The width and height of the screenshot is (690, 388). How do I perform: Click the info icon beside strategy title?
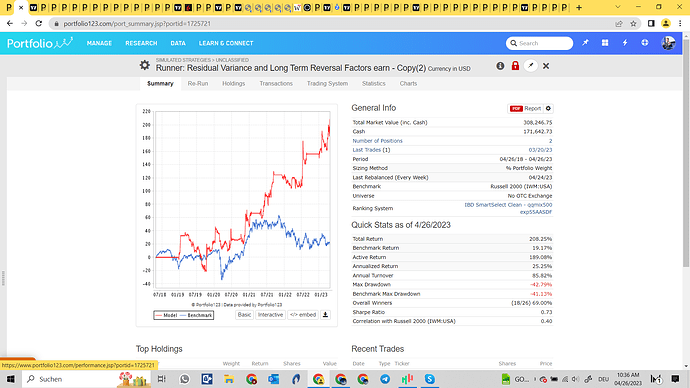[500, 66]
